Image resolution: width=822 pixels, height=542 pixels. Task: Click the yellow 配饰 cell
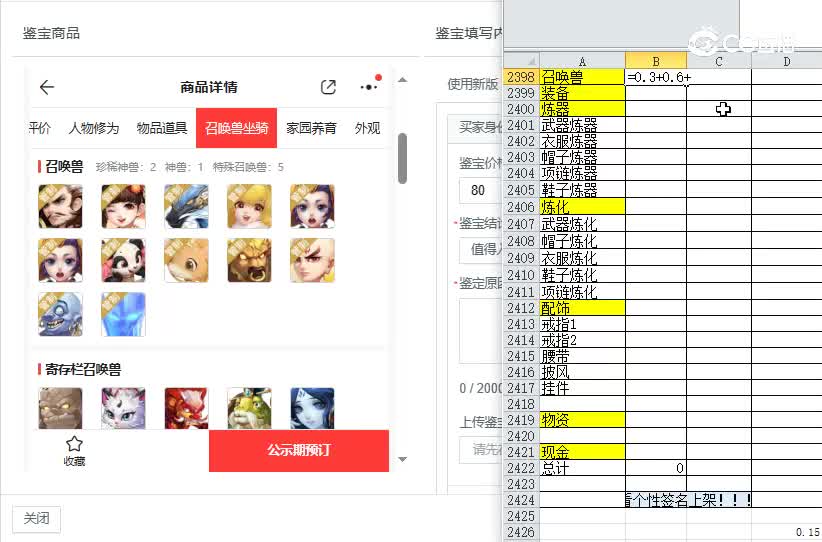point(582,308)
